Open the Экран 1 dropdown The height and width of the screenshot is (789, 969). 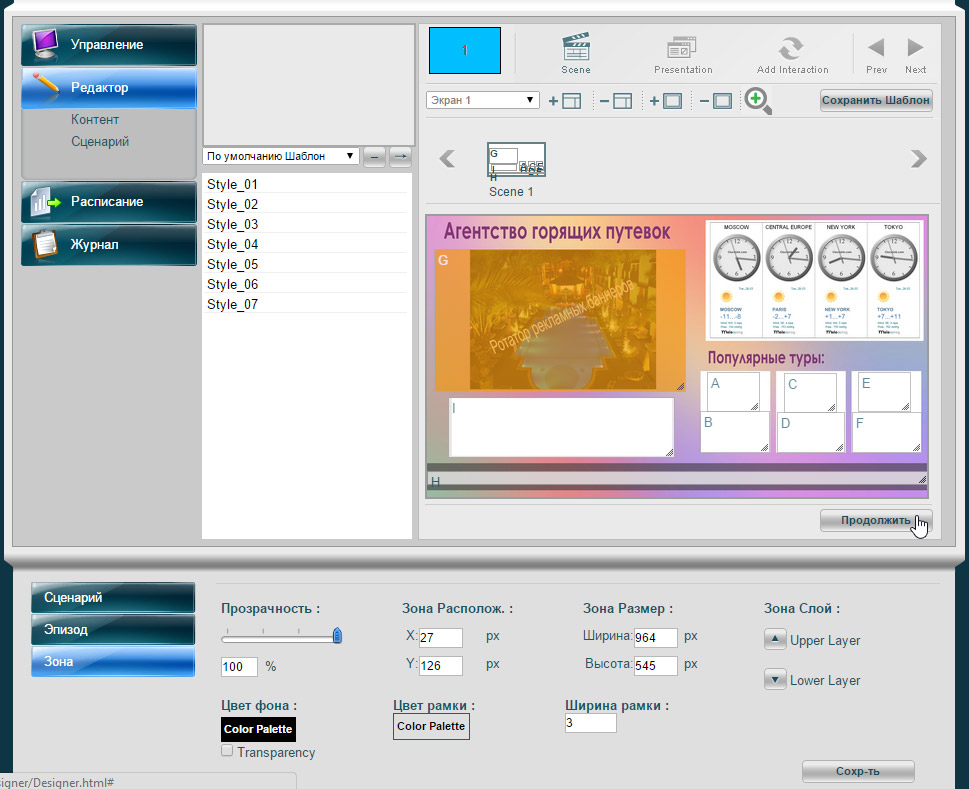coord(483,100)
